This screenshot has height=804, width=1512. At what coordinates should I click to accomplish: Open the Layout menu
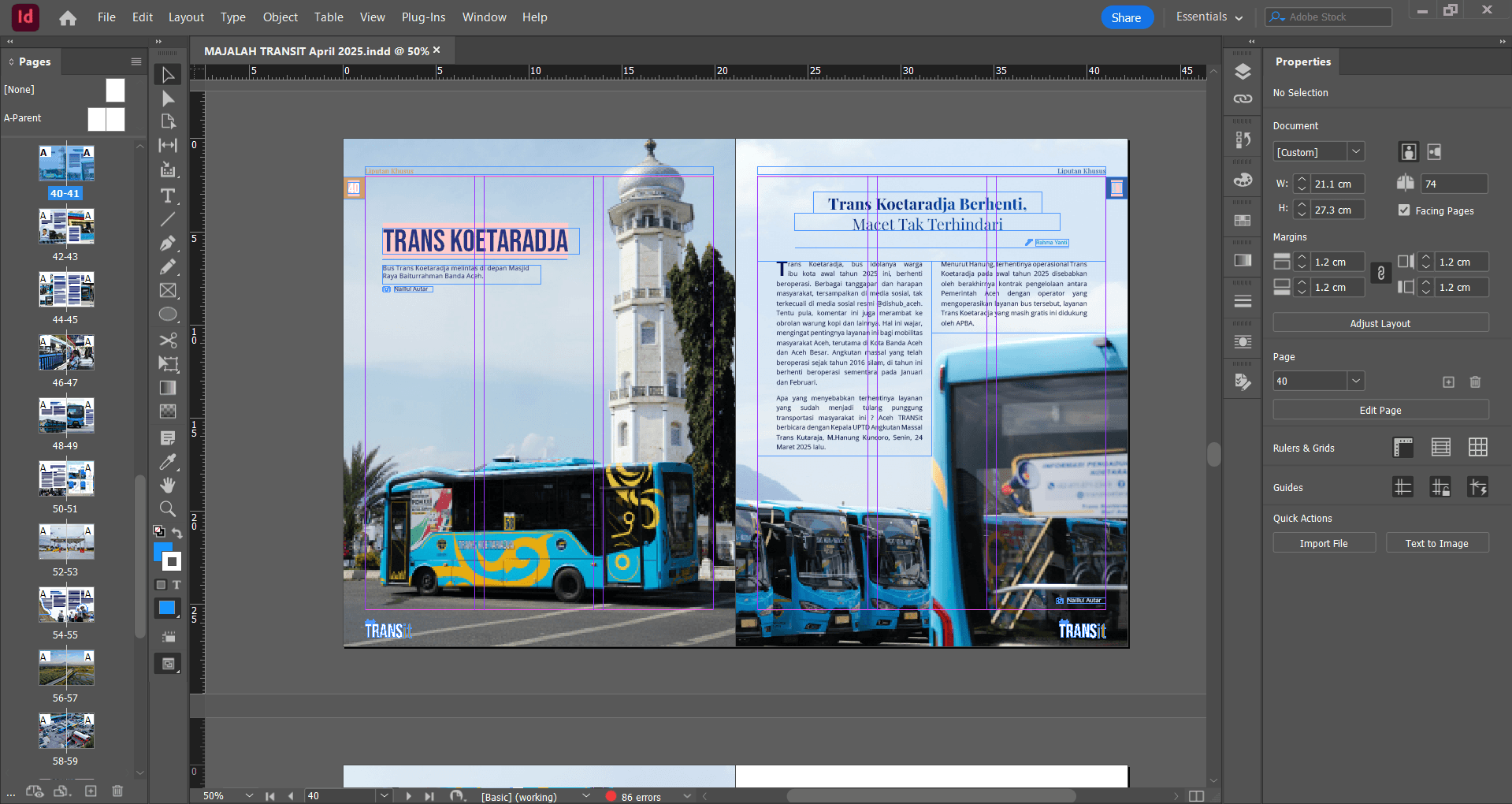(186, 17)
